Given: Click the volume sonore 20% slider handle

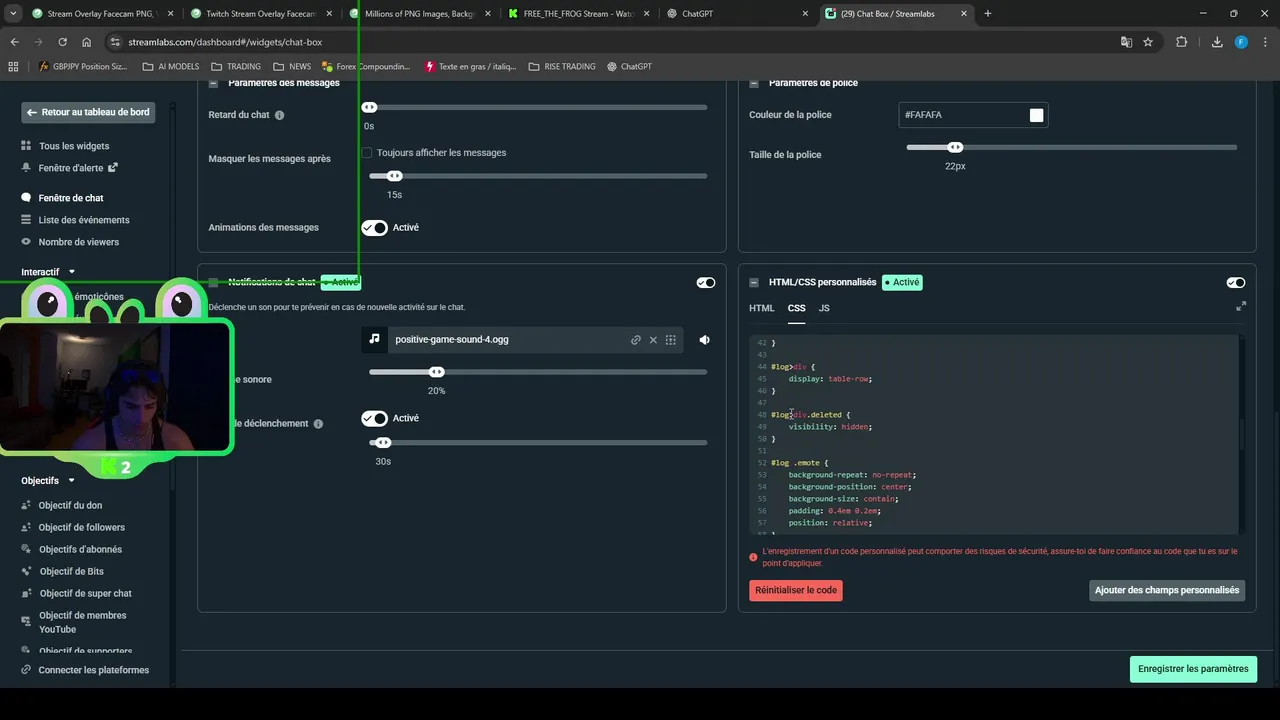Looking at the screenshot, I should pos(436,372).
